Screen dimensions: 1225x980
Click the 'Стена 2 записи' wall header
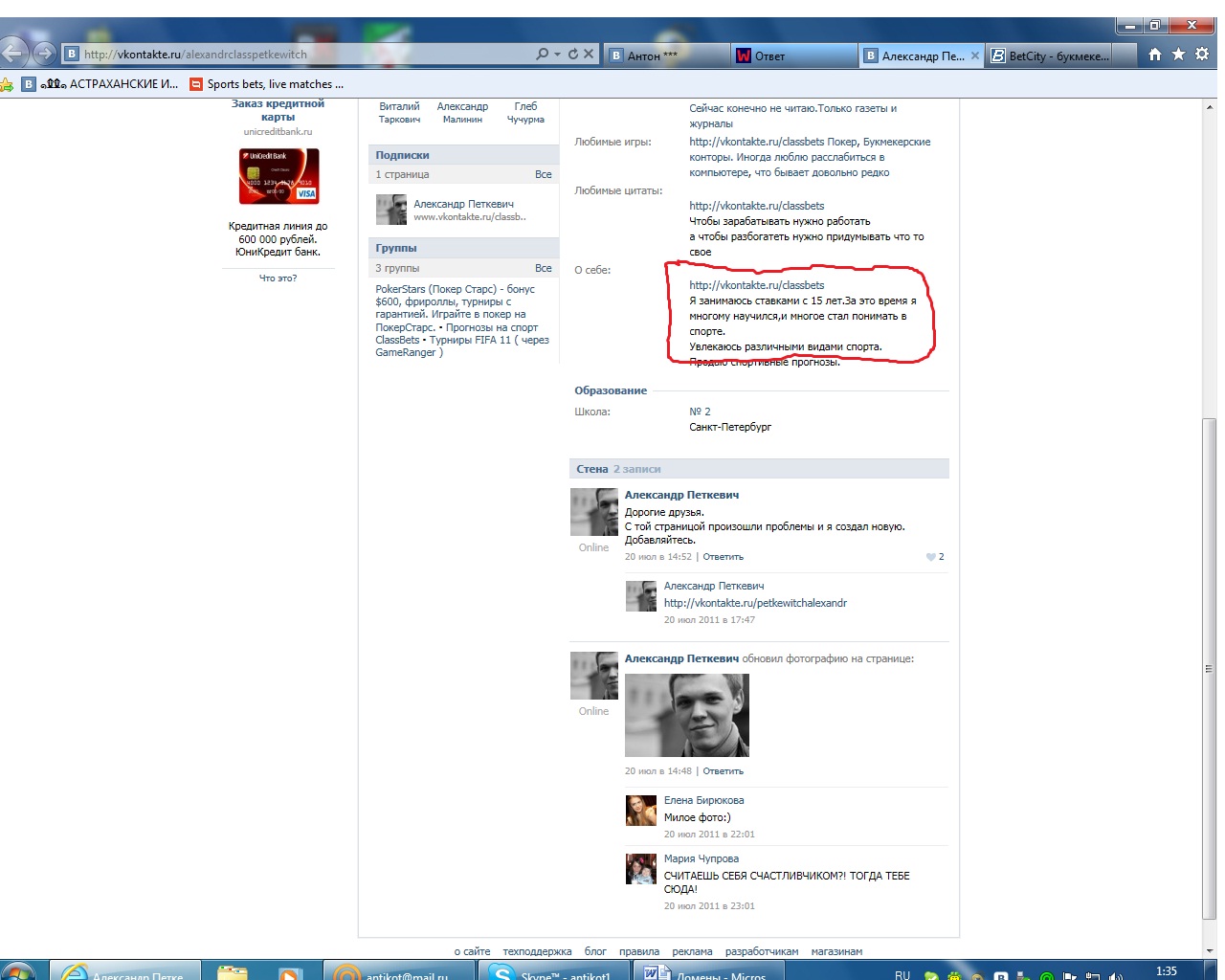point(759,469)
